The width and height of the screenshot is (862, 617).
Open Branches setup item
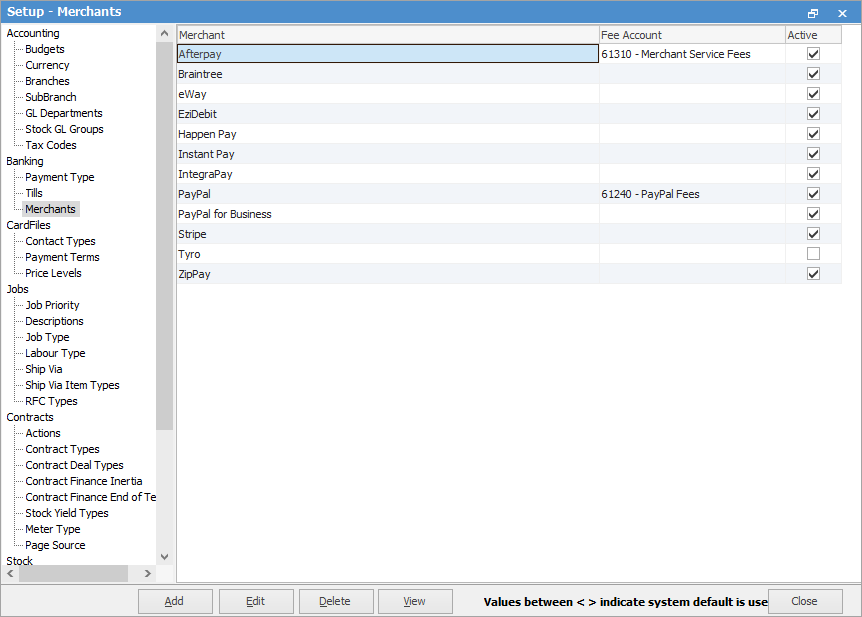47,81
